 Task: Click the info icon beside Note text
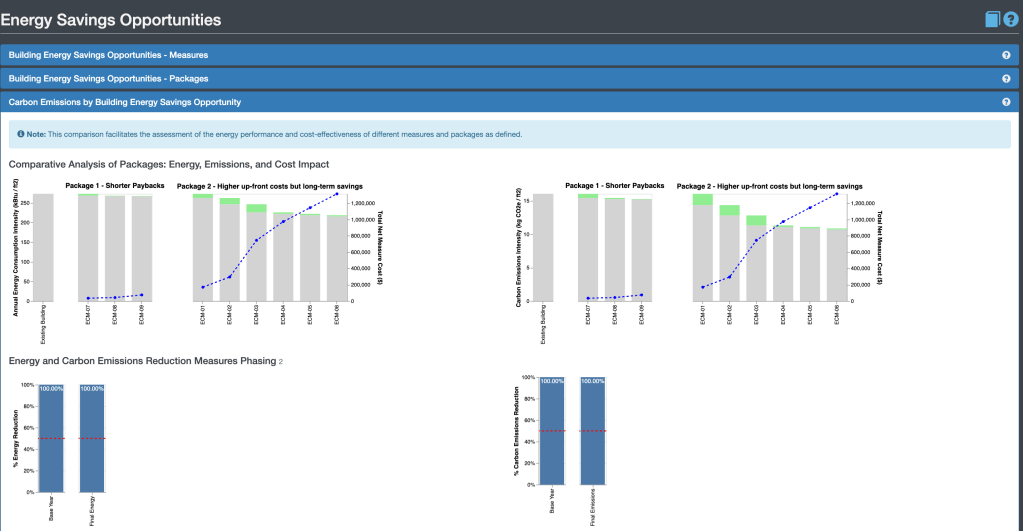click(21, 134)
